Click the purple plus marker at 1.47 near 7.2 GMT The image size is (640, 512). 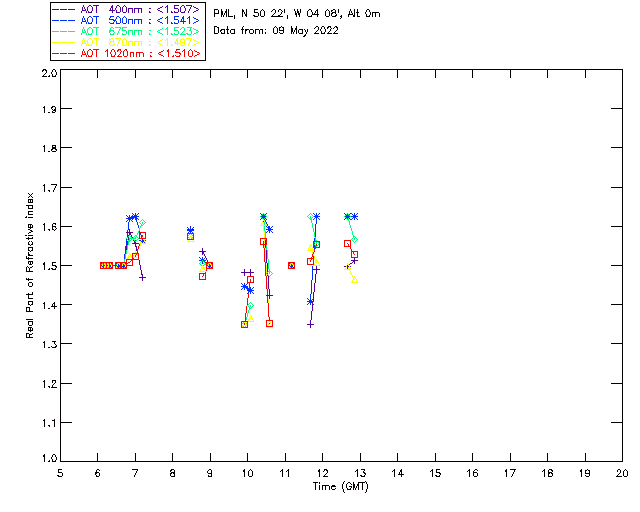pos(142,277)
